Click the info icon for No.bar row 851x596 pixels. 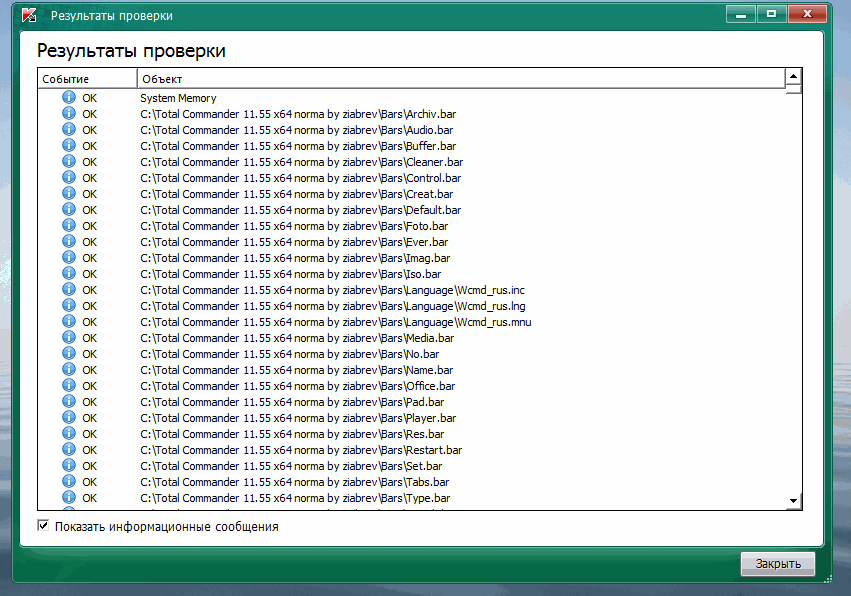coord(69,353)
